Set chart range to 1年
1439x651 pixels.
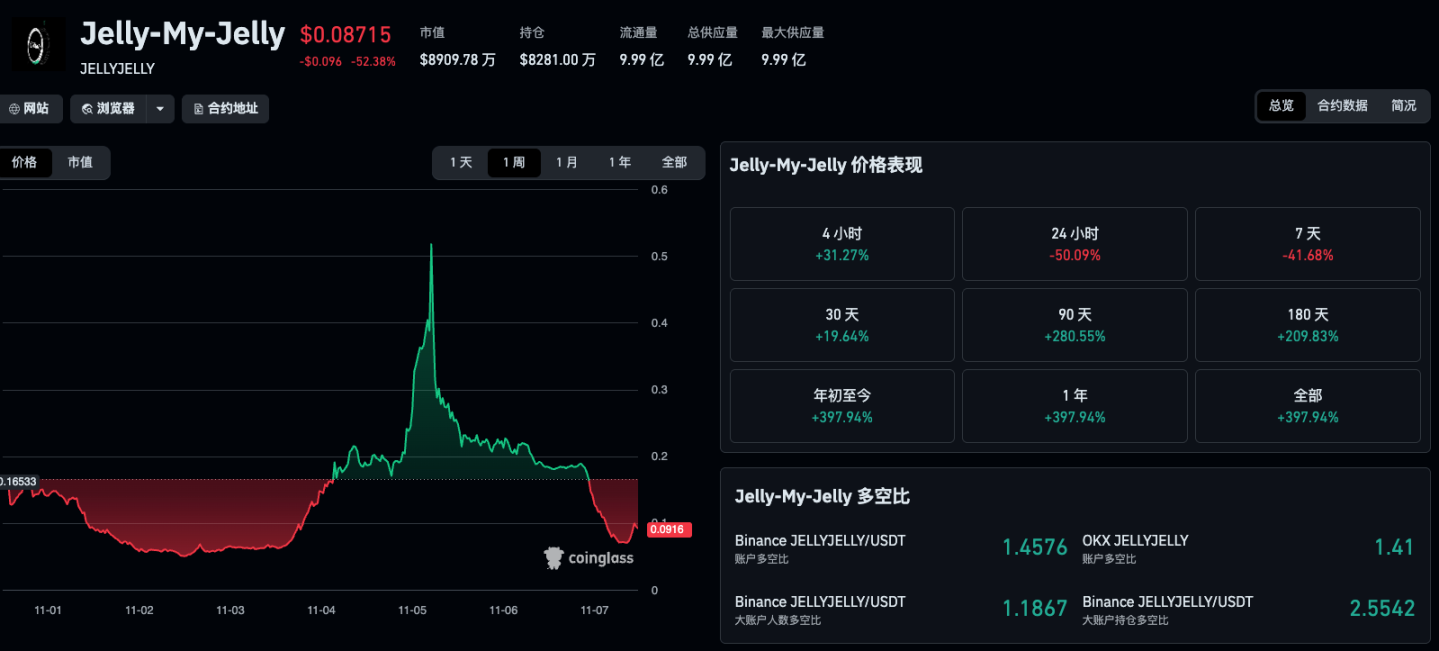click(x=620, y=162)
